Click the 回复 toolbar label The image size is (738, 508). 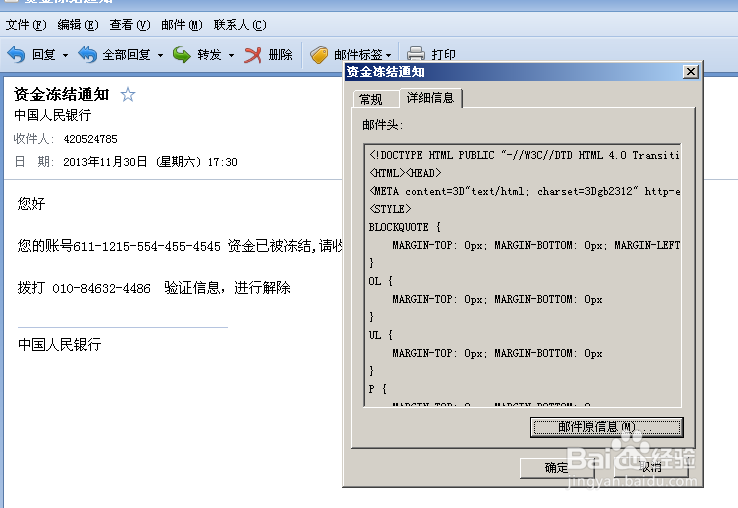click(44, 55)
